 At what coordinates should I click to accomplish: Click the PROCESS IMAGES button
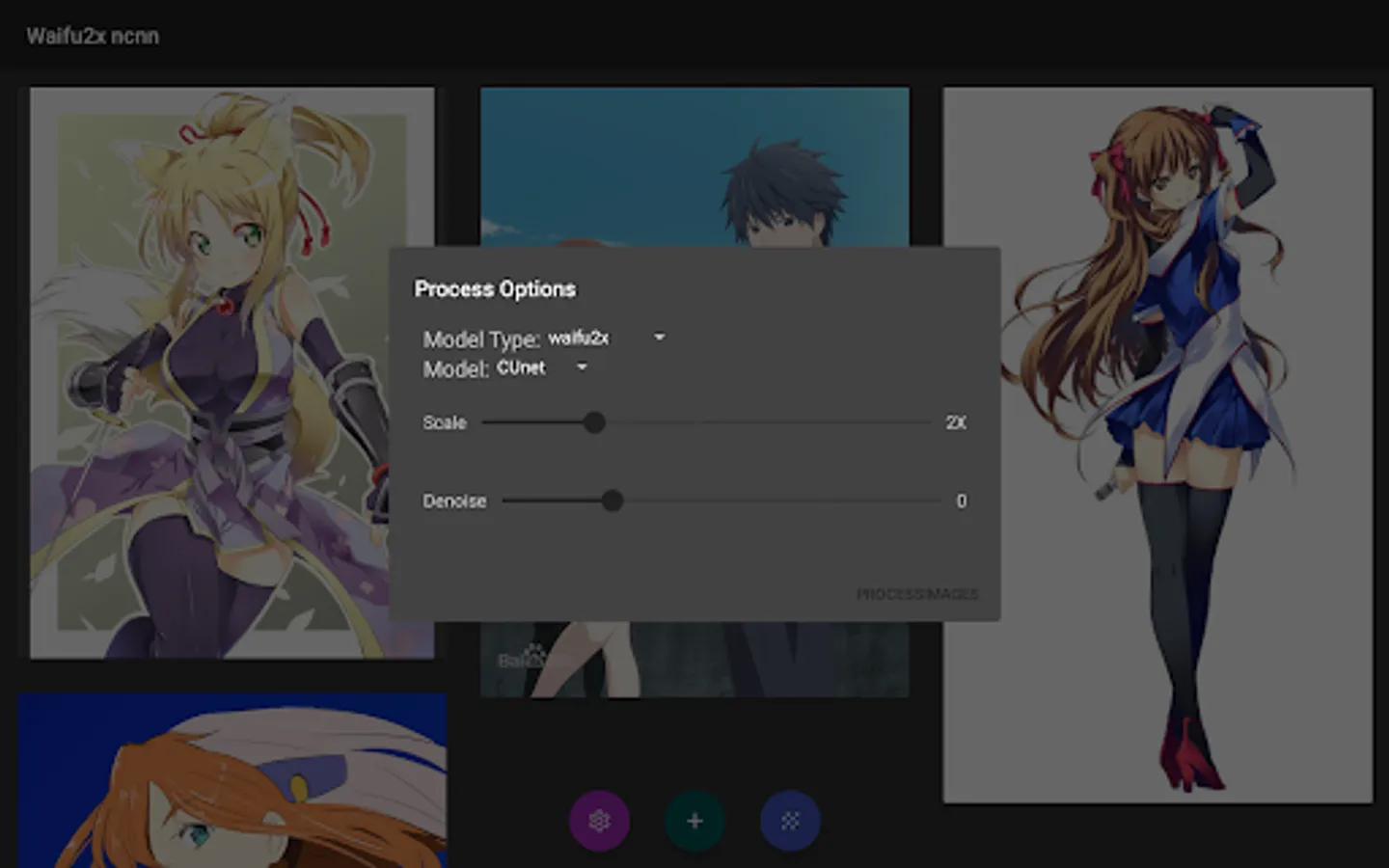[x=917, y=594]
